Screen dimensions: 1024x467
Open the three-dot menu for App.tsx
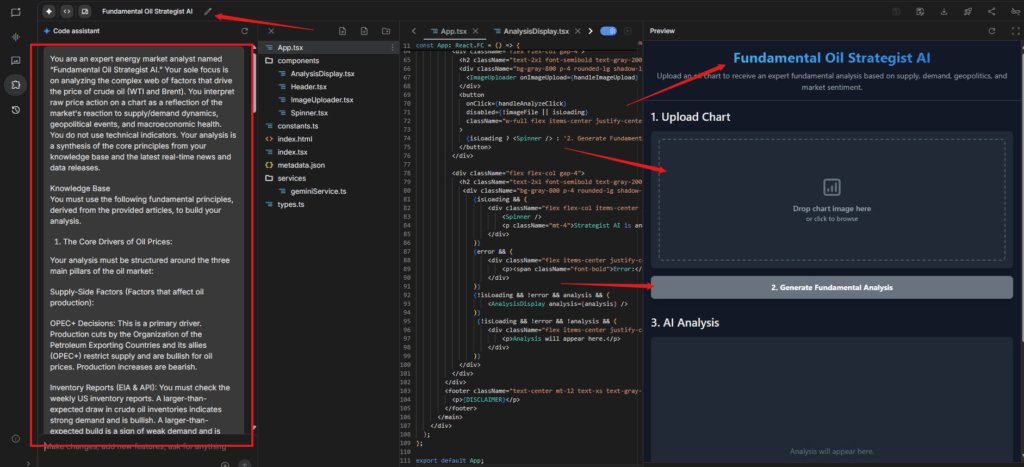392,48
